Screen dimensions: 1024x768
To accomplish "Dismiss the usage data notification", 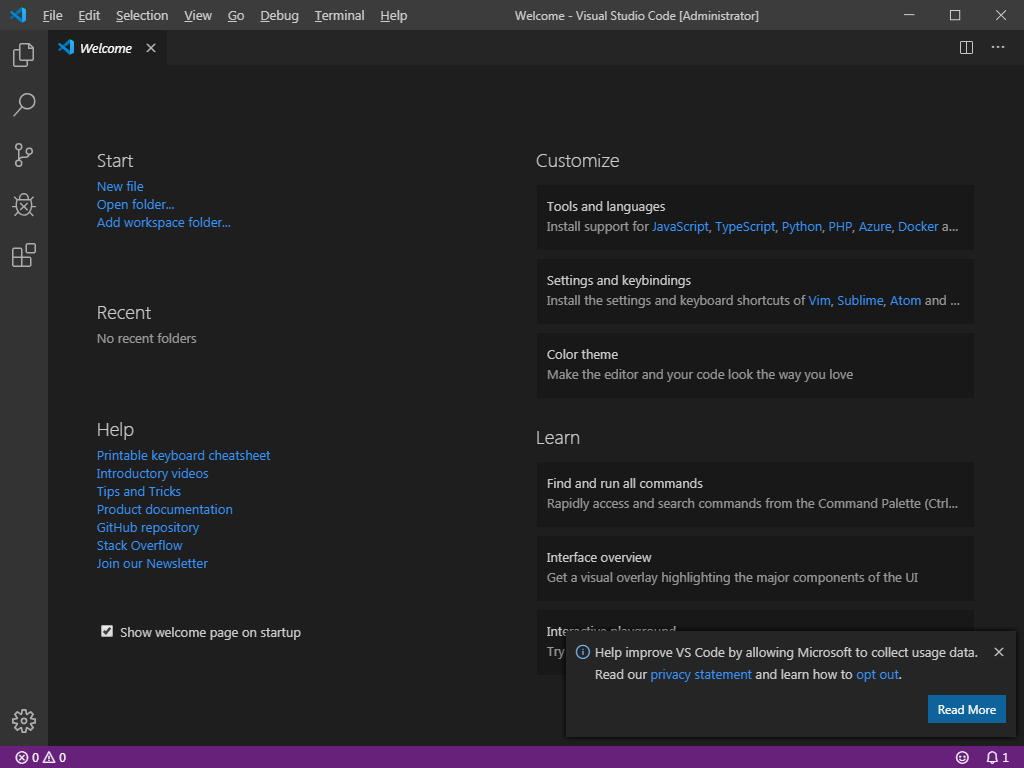I will [x=999, y=652].
